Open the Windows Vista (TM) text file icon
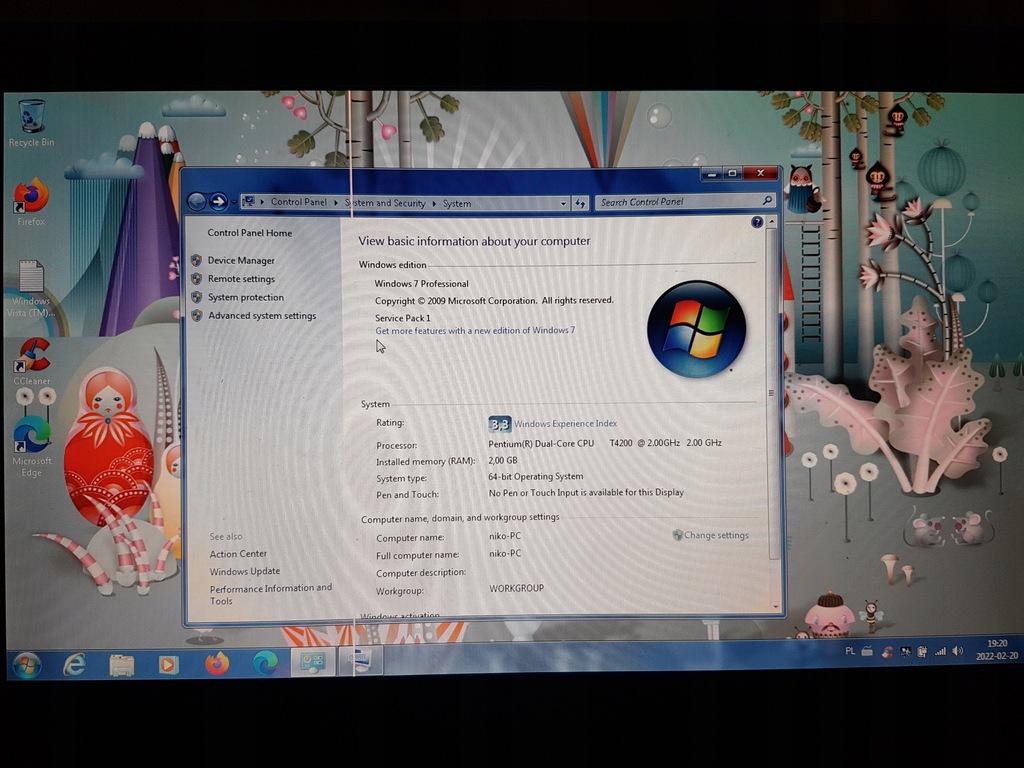The width and height of the screenshot is (1024, 768). click(31, 288)
